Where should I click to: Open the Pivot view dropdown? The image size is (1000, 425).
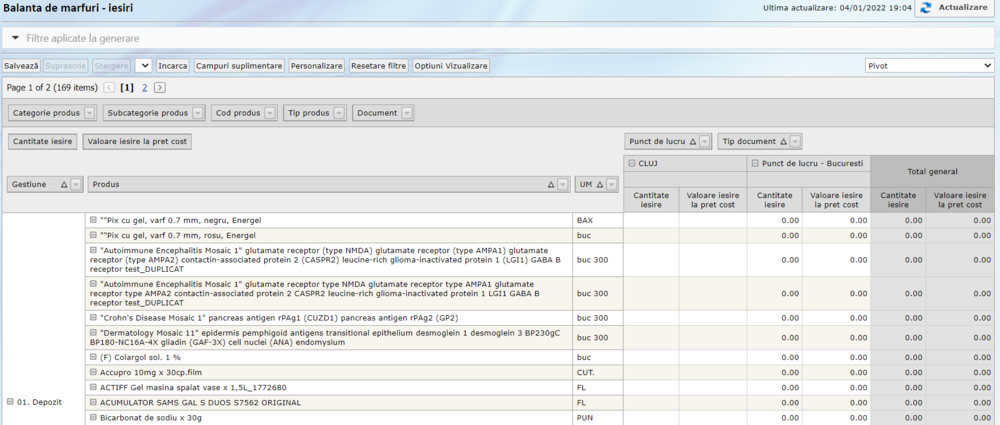929,65
